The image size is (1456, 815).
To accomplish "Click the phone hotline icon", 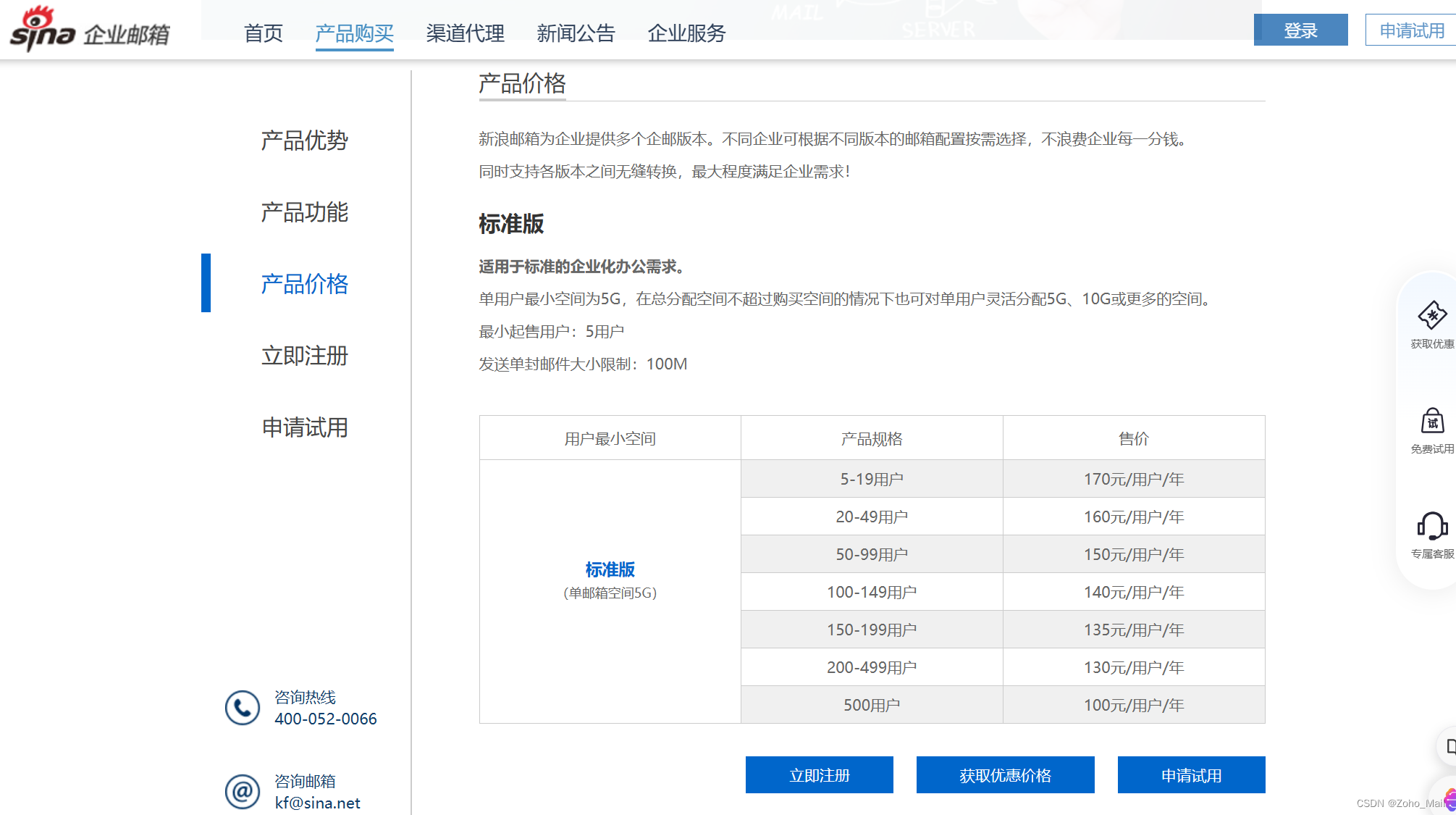I will pos(243,708).
